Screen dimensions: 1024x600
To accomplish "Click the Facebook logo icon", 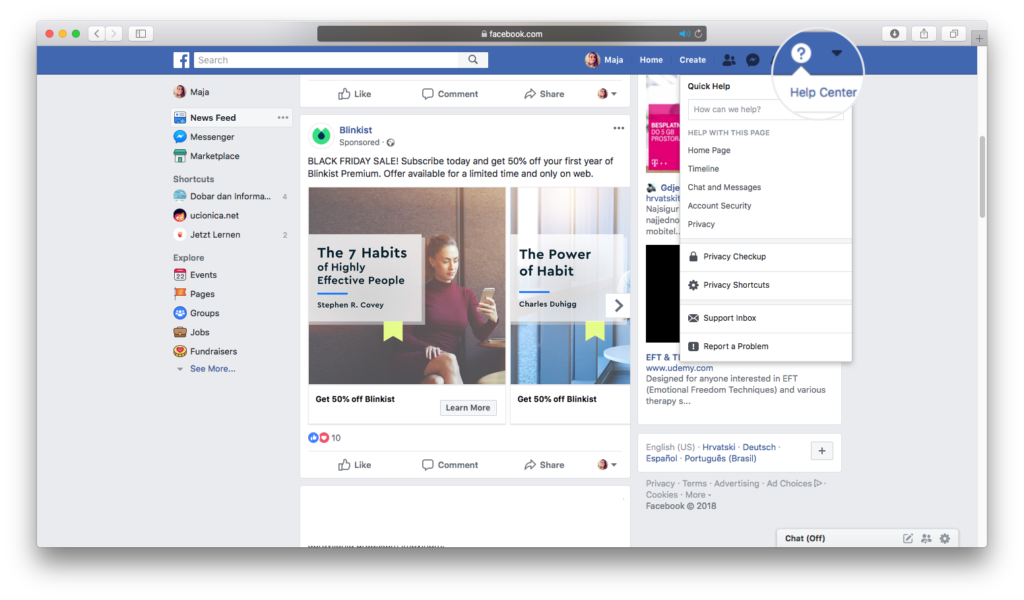I will [x=181, y=60].
